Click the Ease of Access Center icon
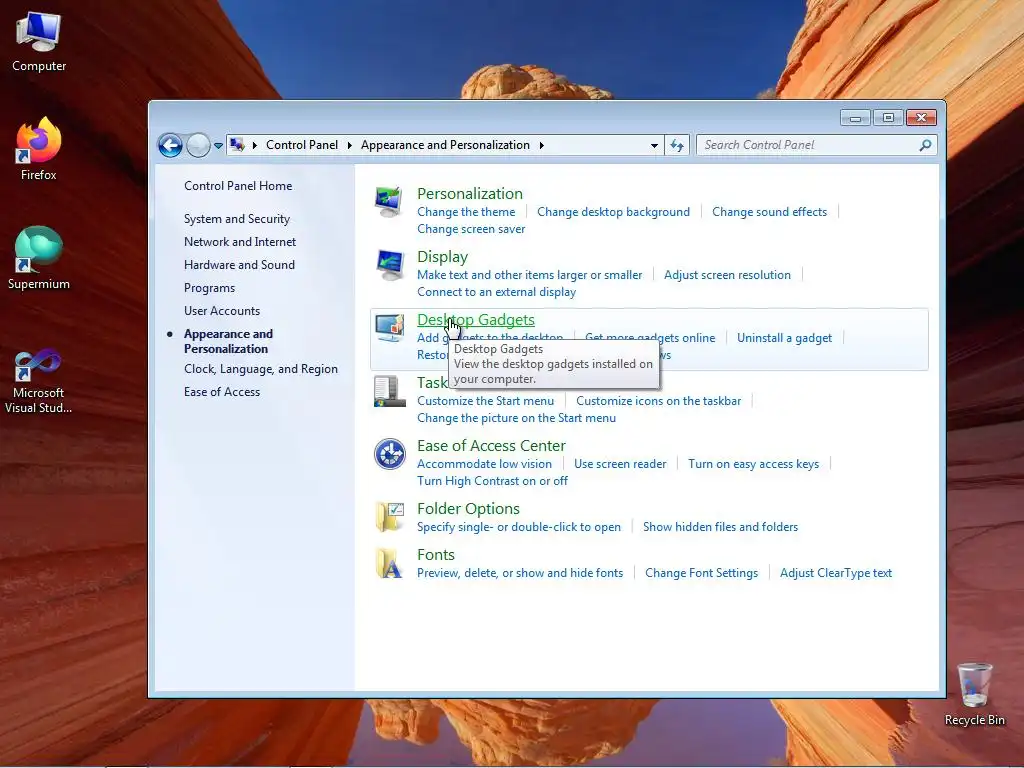The height and width of the screenshot is (768, 1024). pos(389,454)
